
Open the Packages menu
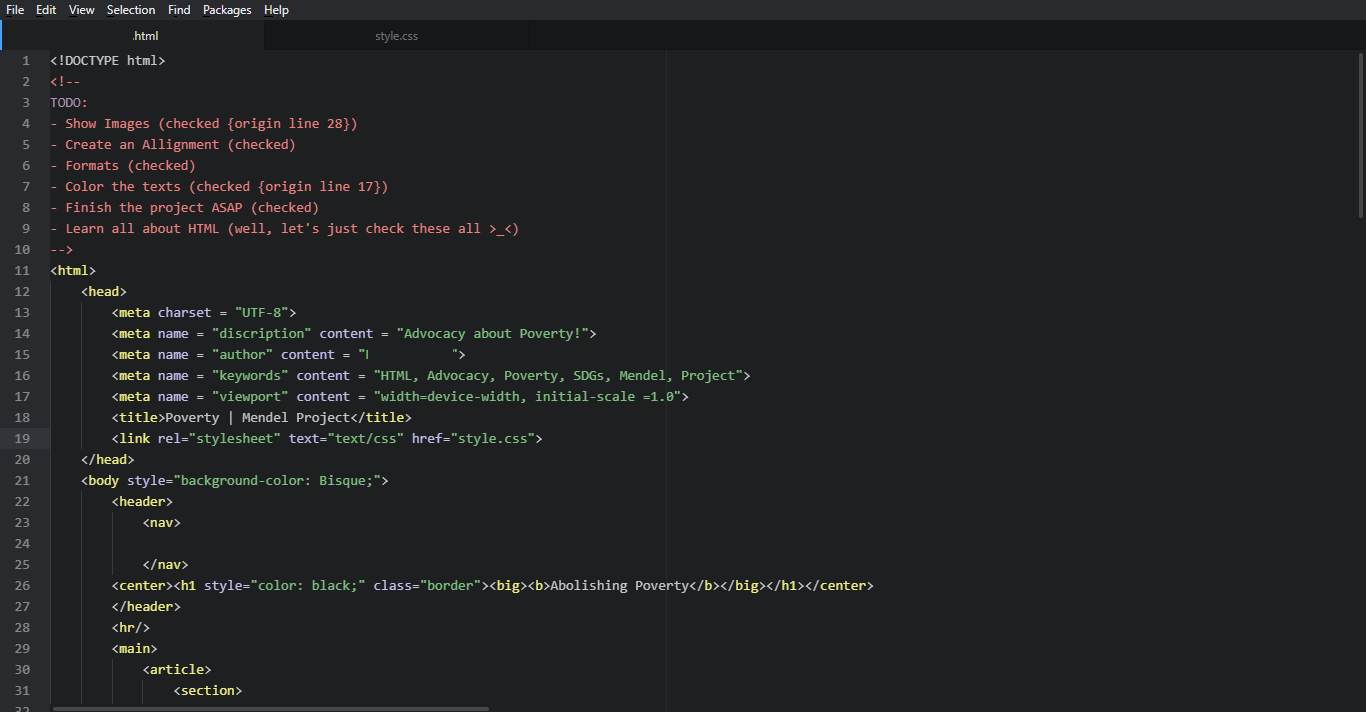pyautogui.click(x=227, y=10)
